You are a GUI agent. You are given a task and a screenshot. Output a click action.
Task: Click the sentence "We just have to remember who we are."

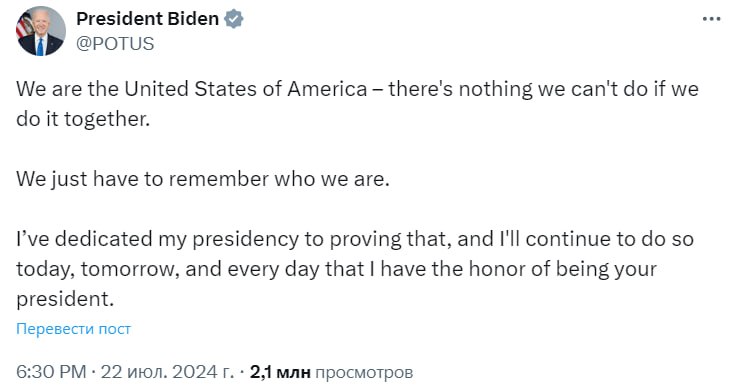click(x=203, y=179)
